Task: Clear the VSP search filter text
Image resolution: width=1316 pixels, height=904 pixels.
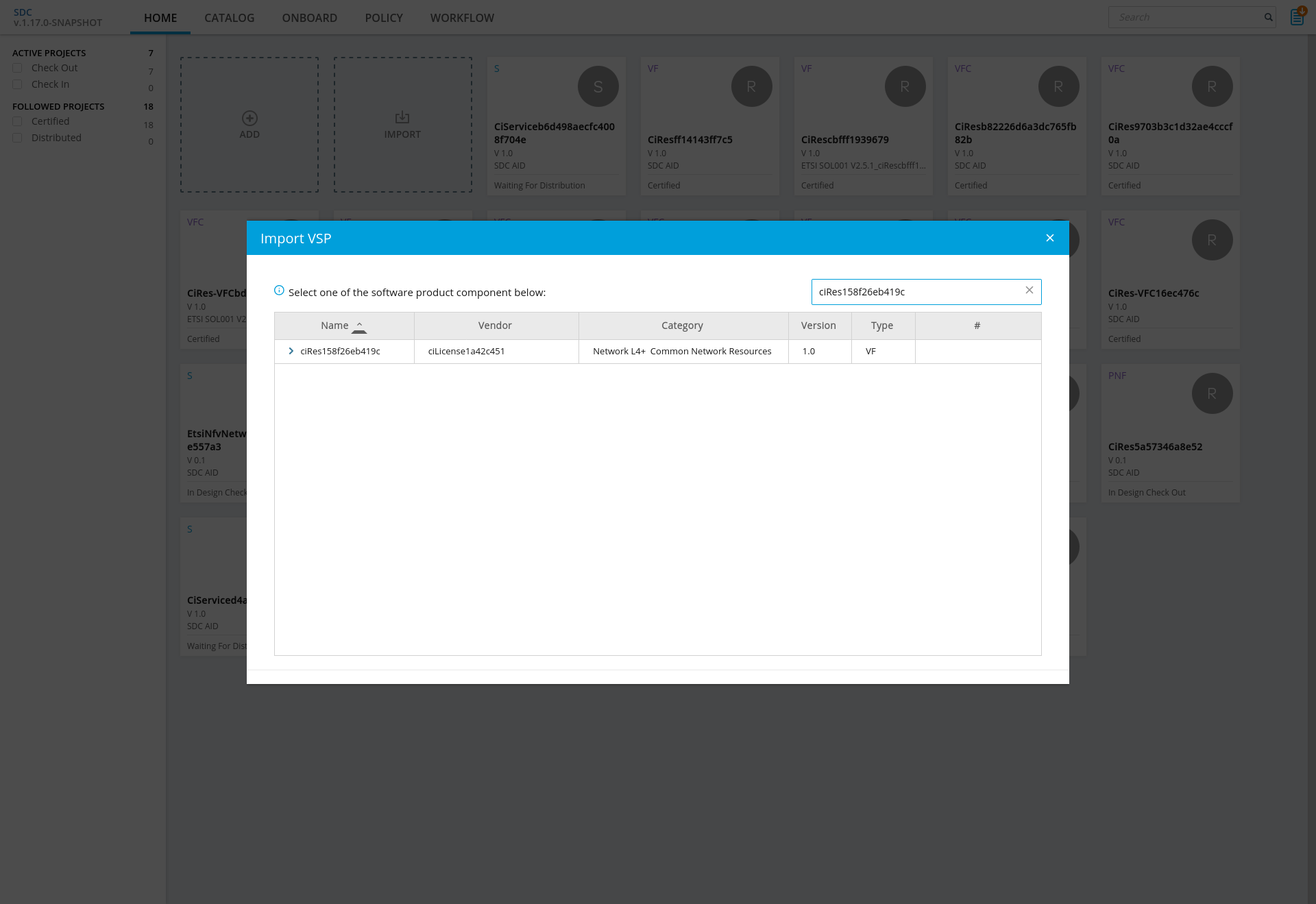Action: pyautogui.click(x=1029, y=291)
